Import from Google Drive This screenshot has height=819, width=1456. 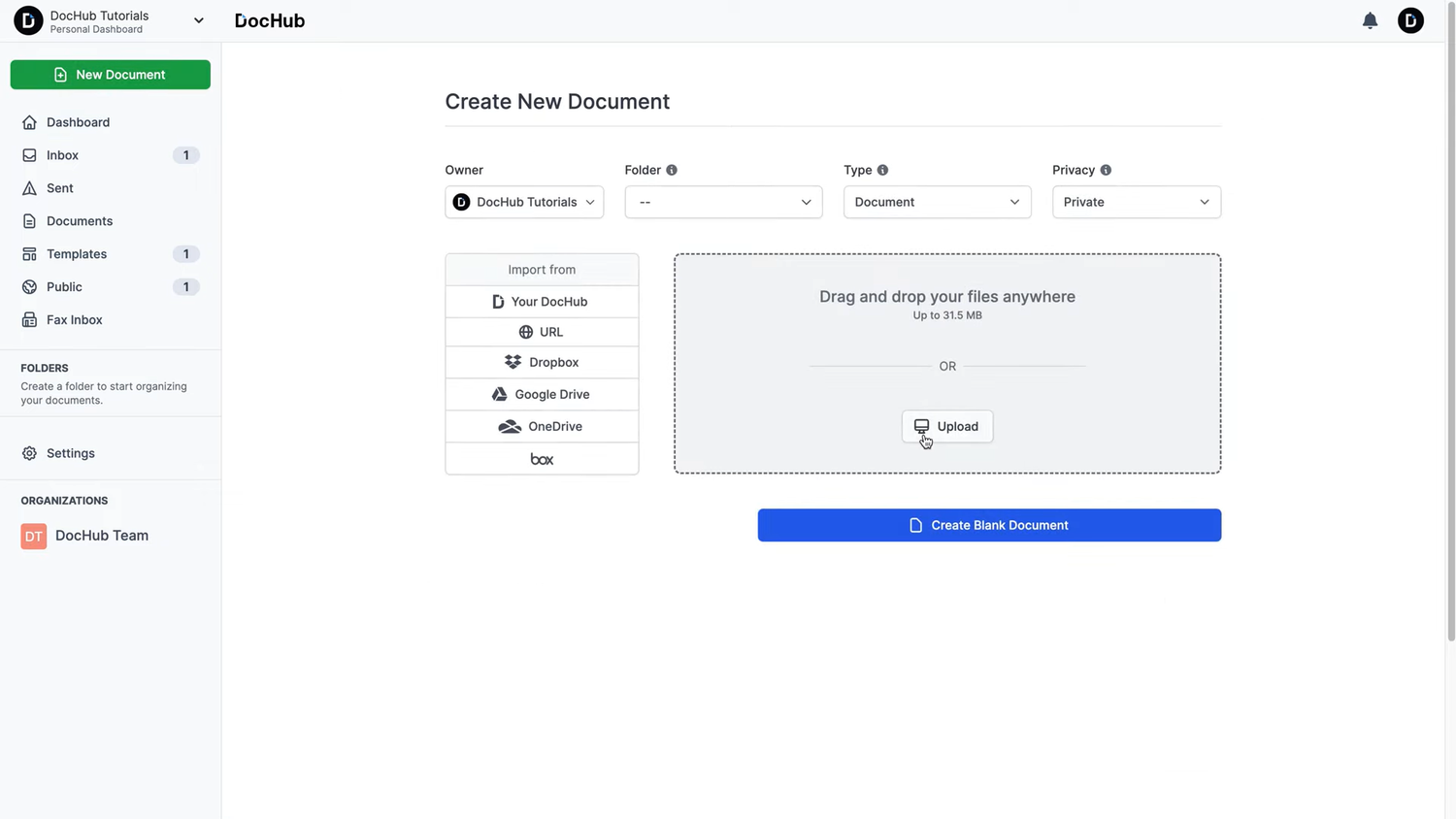click(542, 394)
